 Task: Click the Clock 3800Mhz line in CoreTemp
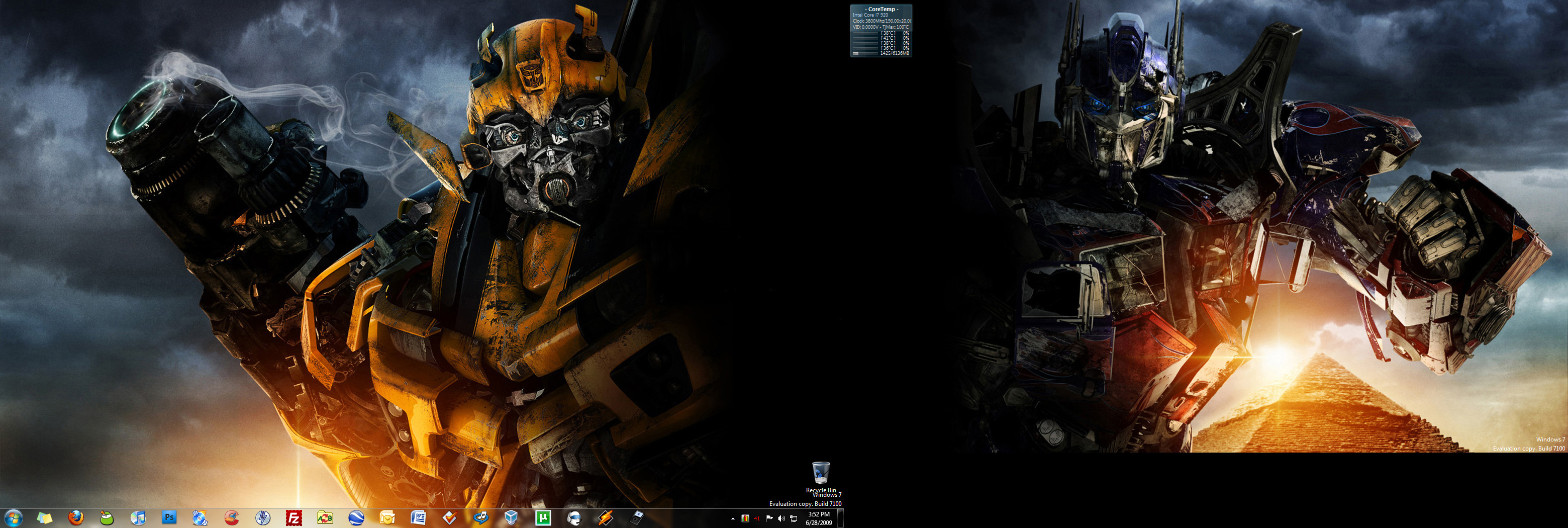[x=881, y=21]
